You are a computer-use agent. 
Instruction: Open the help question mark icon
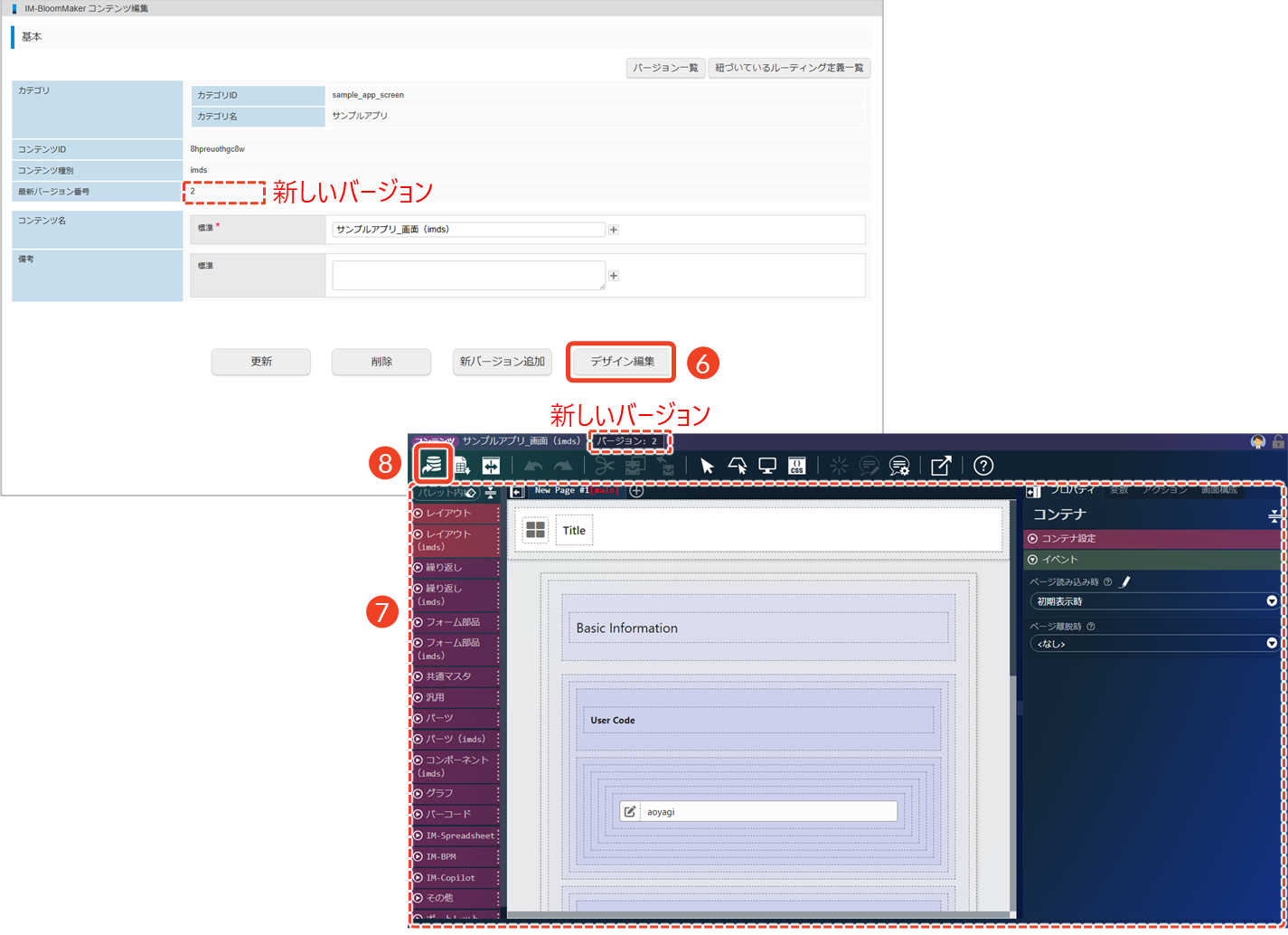(x=983, y=466)
